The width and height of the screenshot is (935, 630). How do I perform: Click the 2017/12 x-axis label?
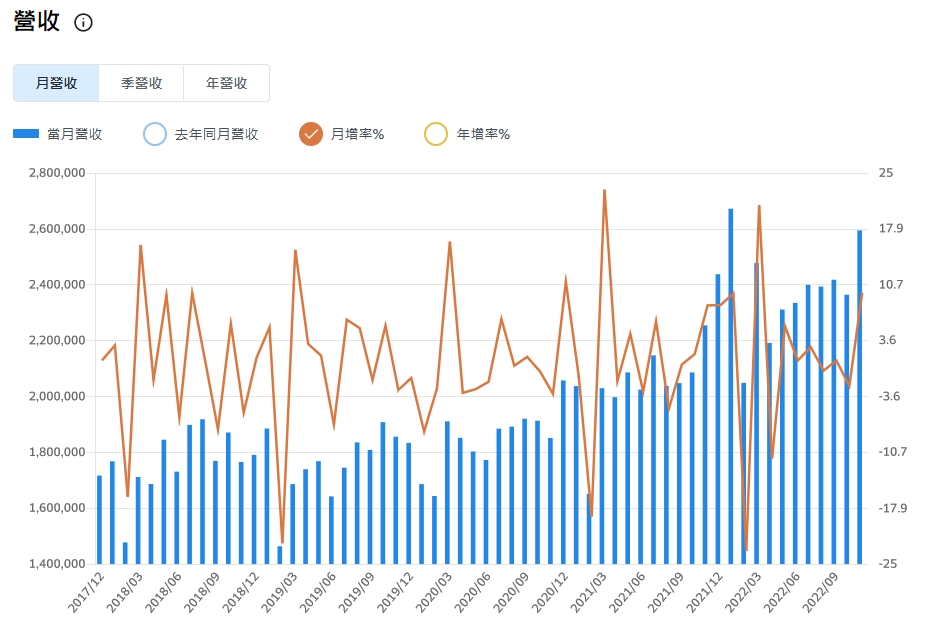pos(87,592)
